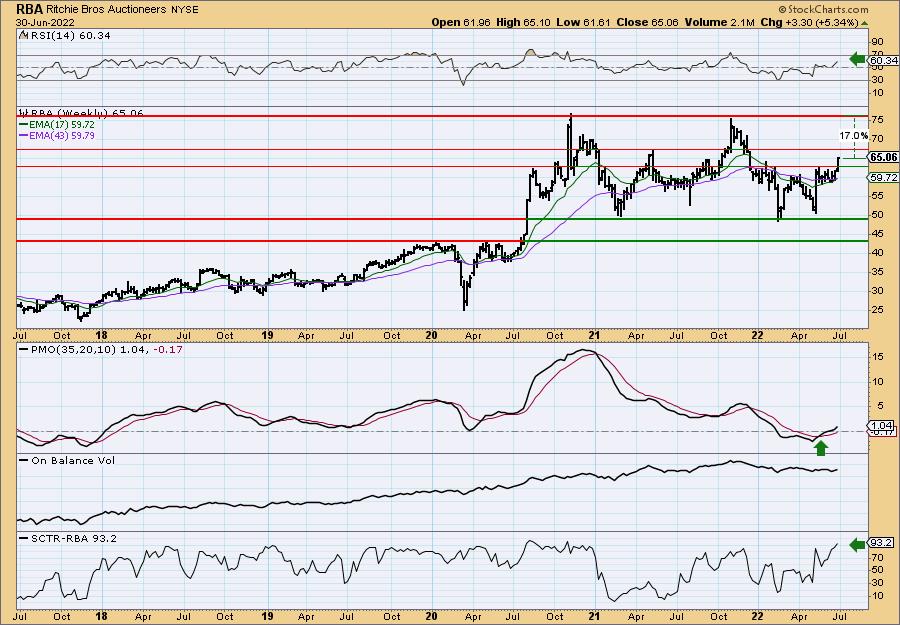Click the EMA(43) 59.79 legend text
This screenshot has height=625, width=900.
point(63,136)
